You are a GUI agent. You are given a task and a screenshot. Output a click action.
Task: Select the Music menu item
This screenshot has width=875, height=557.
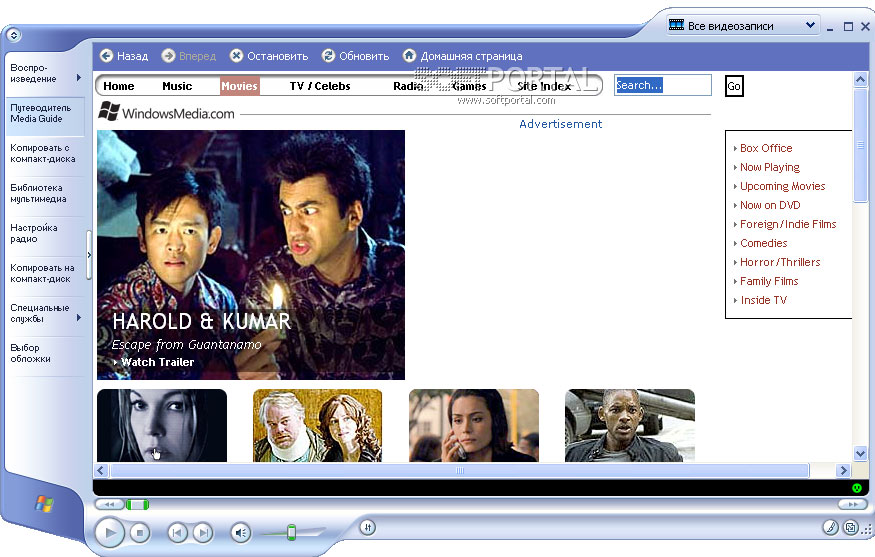pos(177,86)
